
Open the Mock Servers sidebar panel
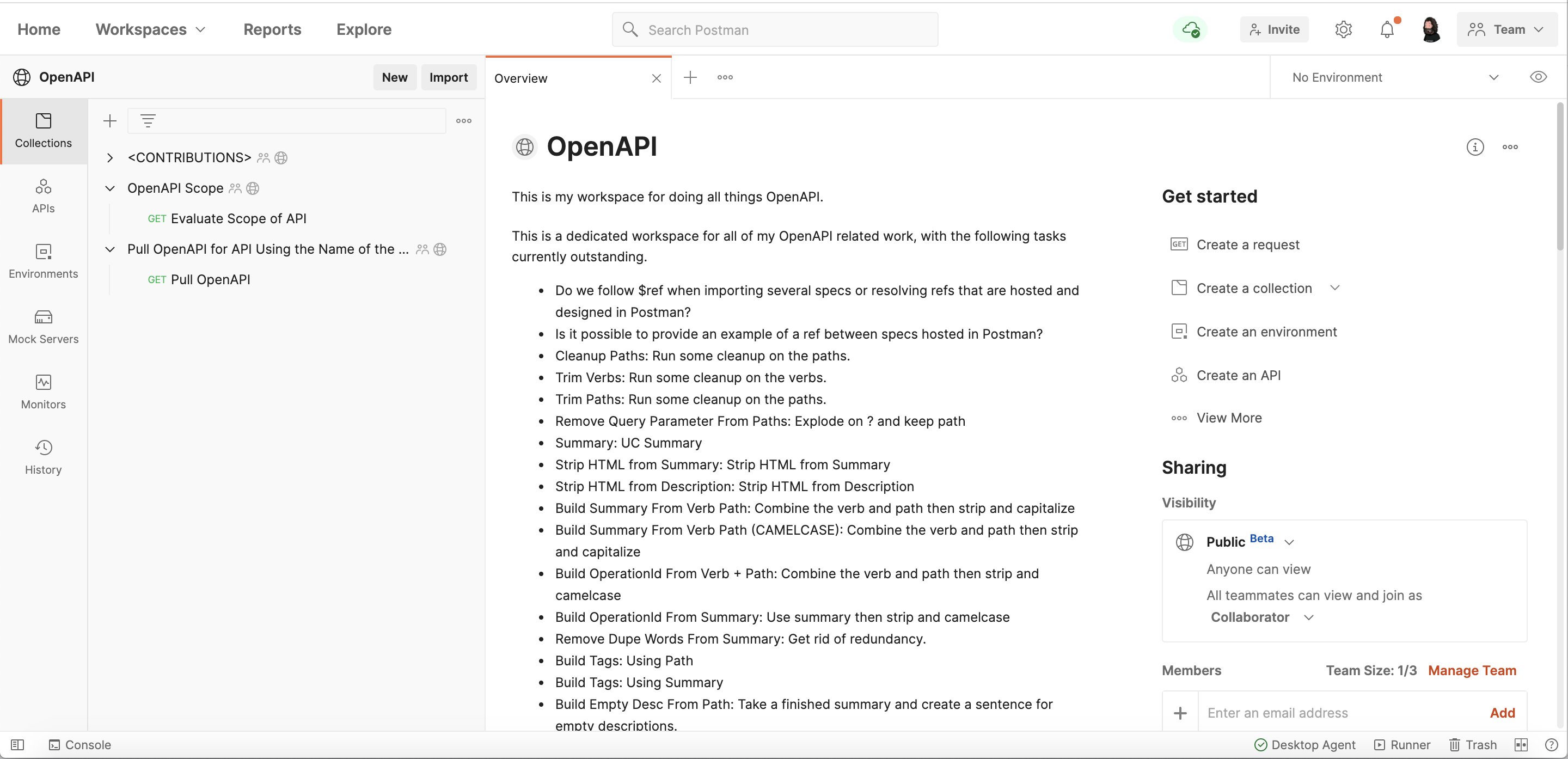point(43,327)
